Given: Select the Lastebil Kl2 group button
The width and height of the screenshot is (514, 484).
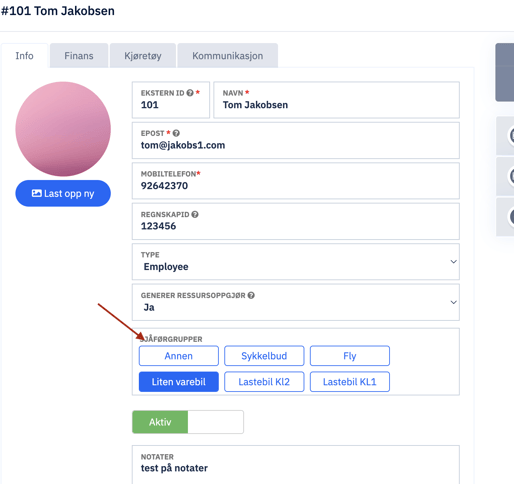Looking at the screenshot, I should [264, 382].
